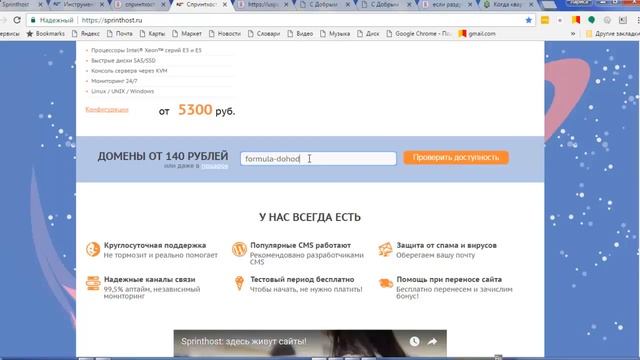Viewport: 640px width, 360px height.
Task: Switch to the Когда квар... tab
Action: click(x=508, y=4)
